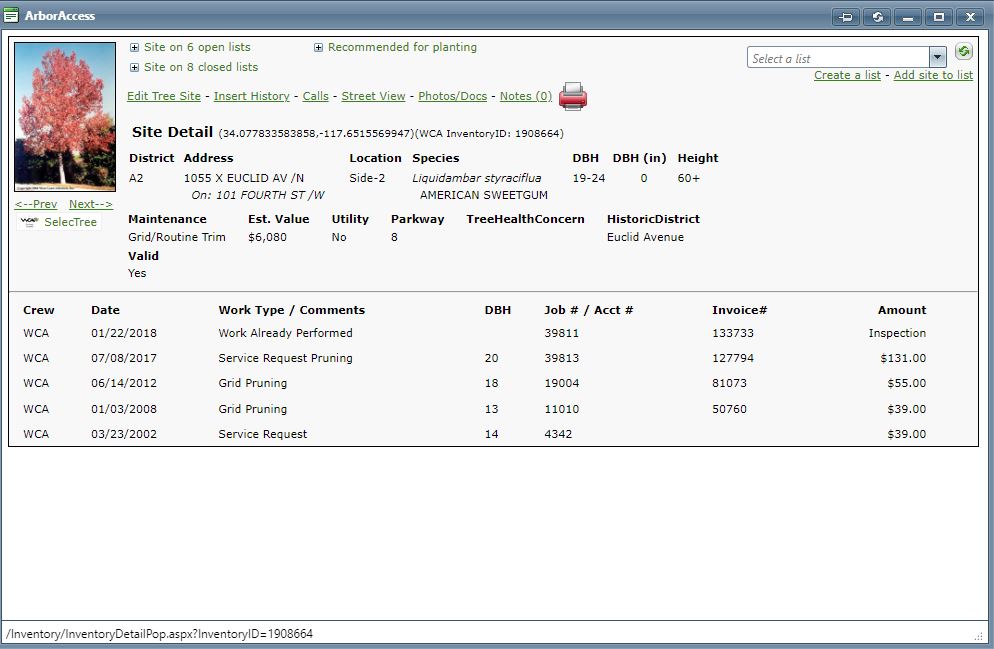Click date '03/23/2002' history row
This screenshot has width=994, height=649.
point(124,434)
